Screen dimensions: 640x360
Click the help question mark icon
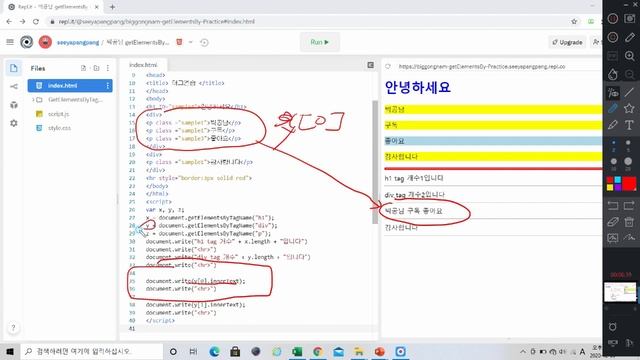click(x=13, y=328)
